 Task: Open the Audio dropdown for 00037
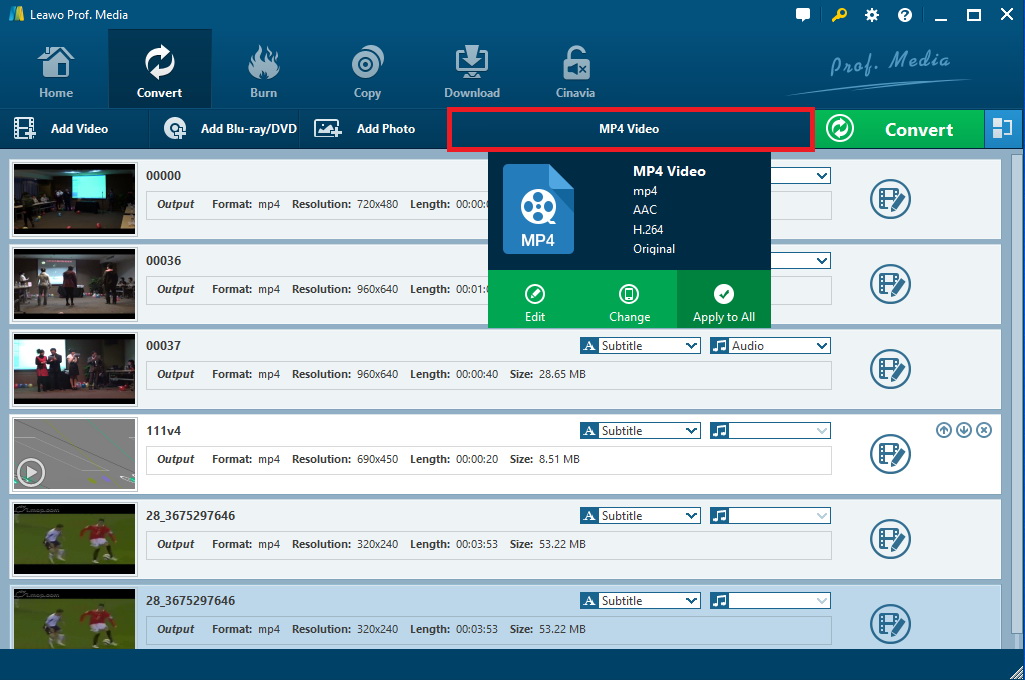[x=769, y=345]
